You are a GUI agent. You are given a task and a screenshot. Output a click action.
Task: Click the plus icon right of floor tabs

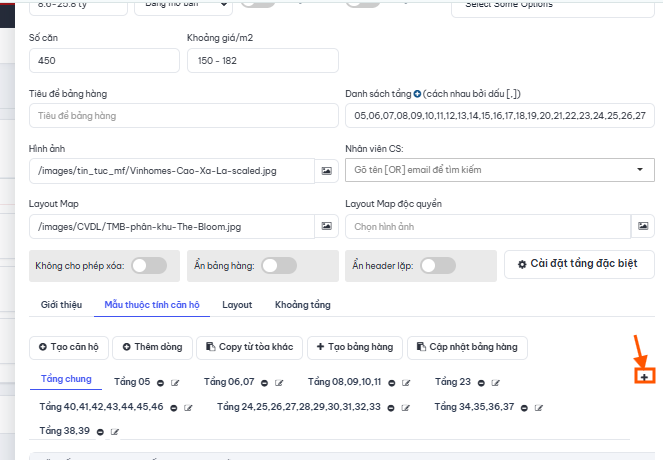click(644, 377)
